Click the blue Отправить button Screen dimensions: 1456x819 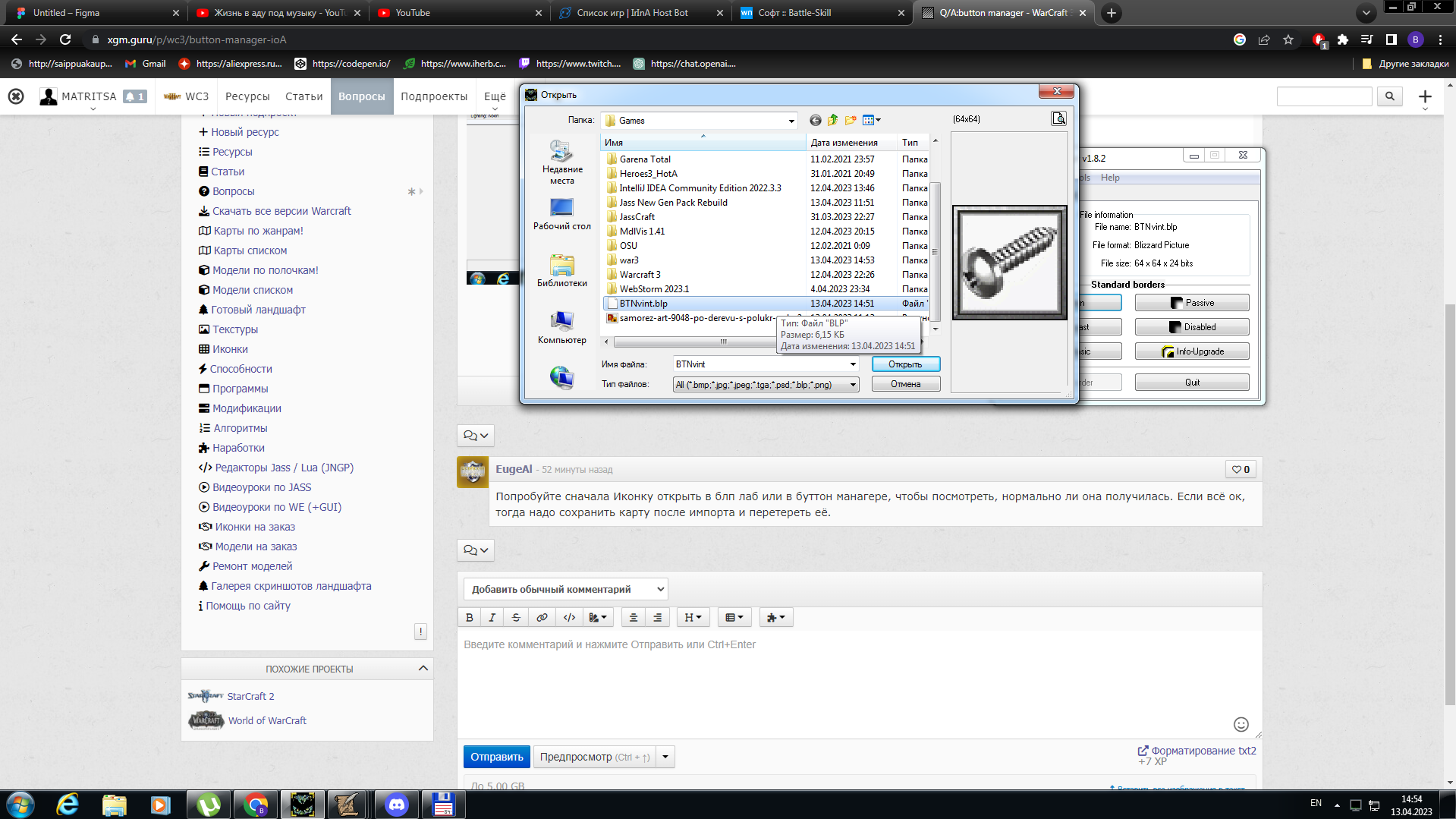[x=497, y=757]
